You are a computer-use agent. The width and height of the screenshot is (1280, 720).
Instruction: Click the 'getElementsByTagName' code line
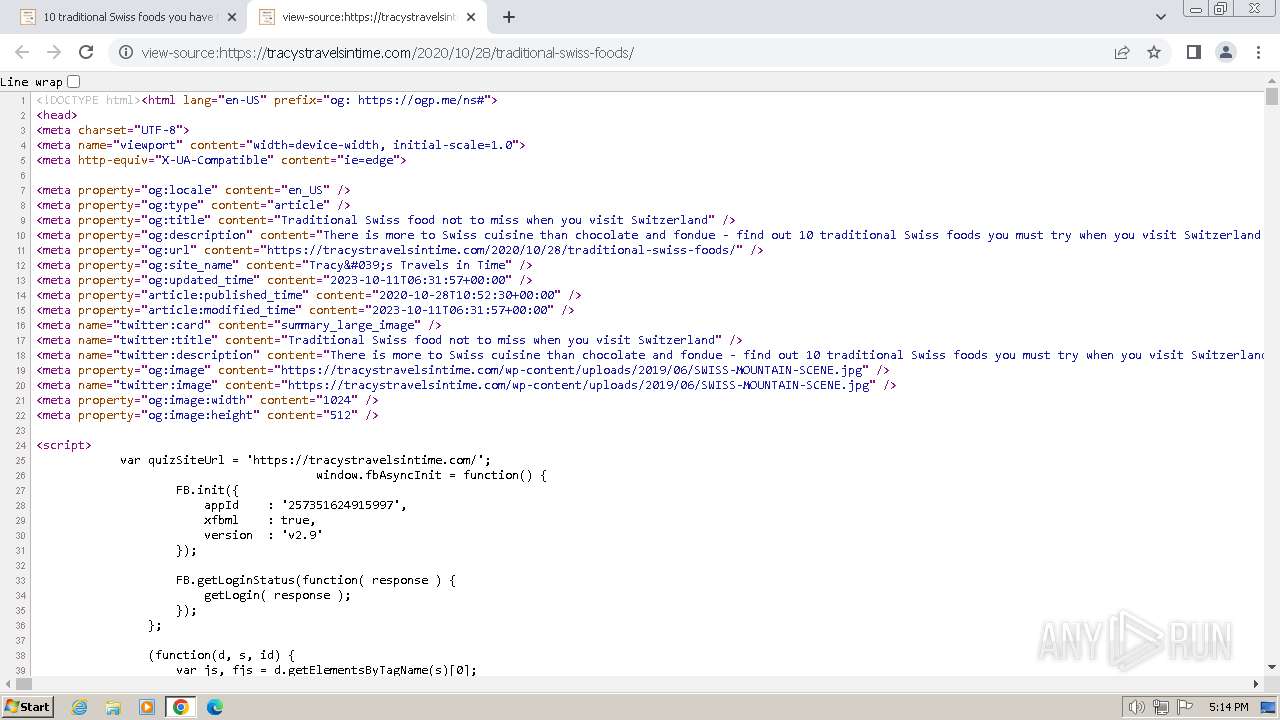(x=326, y=670)
